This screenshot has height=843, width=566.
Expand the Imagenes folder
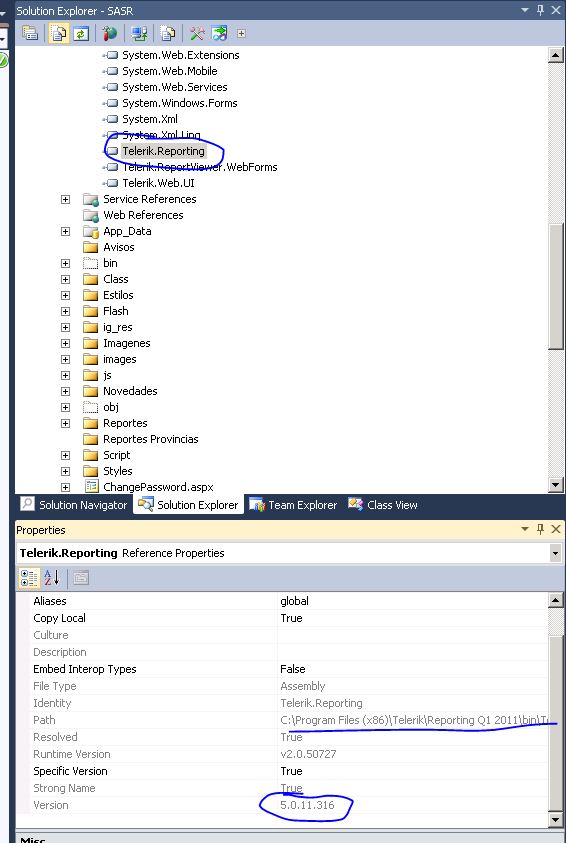(x=66, y=344)
